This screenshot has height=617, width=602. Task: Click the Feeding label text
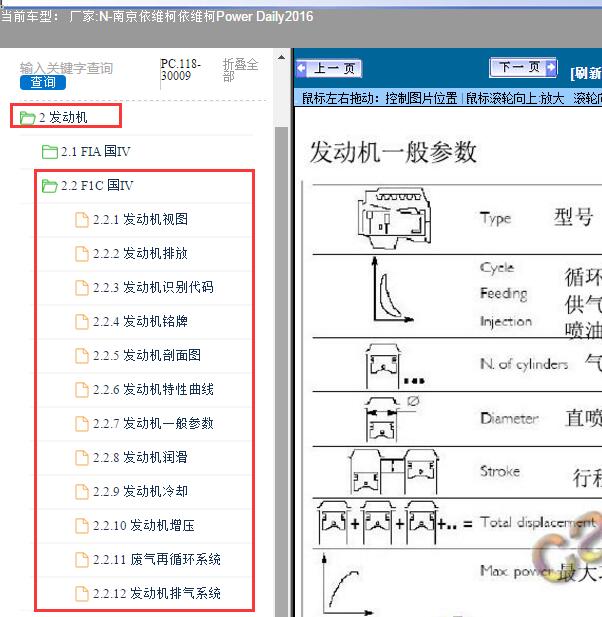point(504,294)
